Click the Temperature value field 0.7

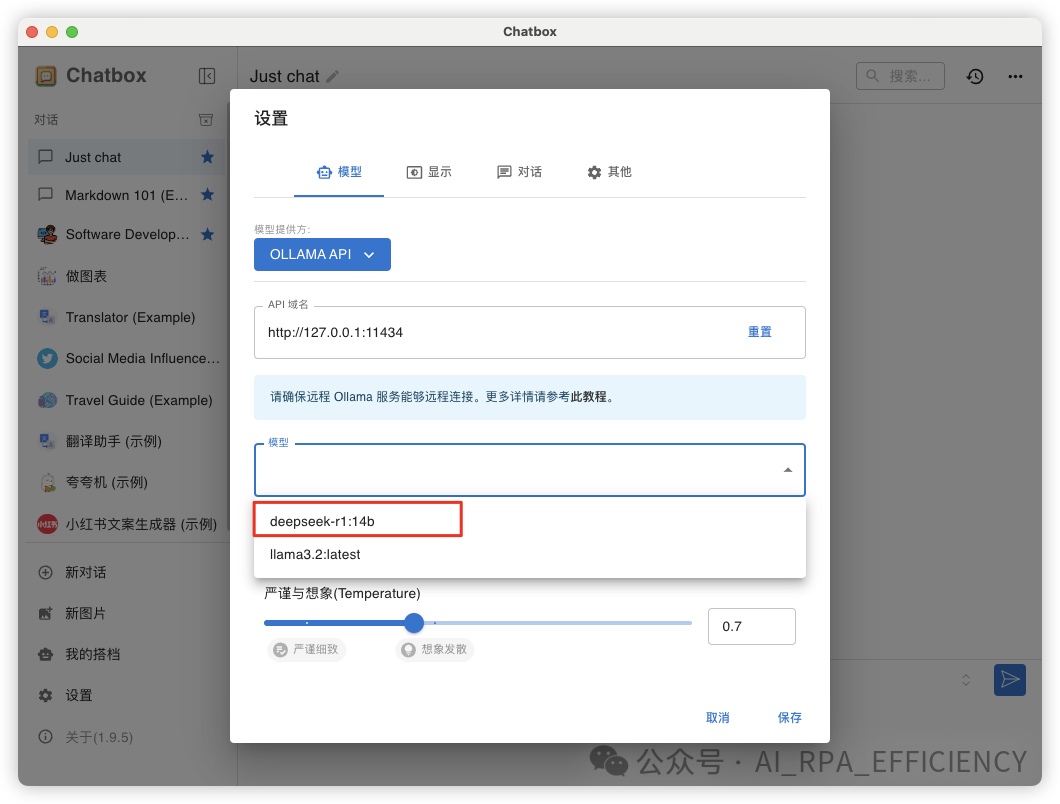(x=752, y=626)
